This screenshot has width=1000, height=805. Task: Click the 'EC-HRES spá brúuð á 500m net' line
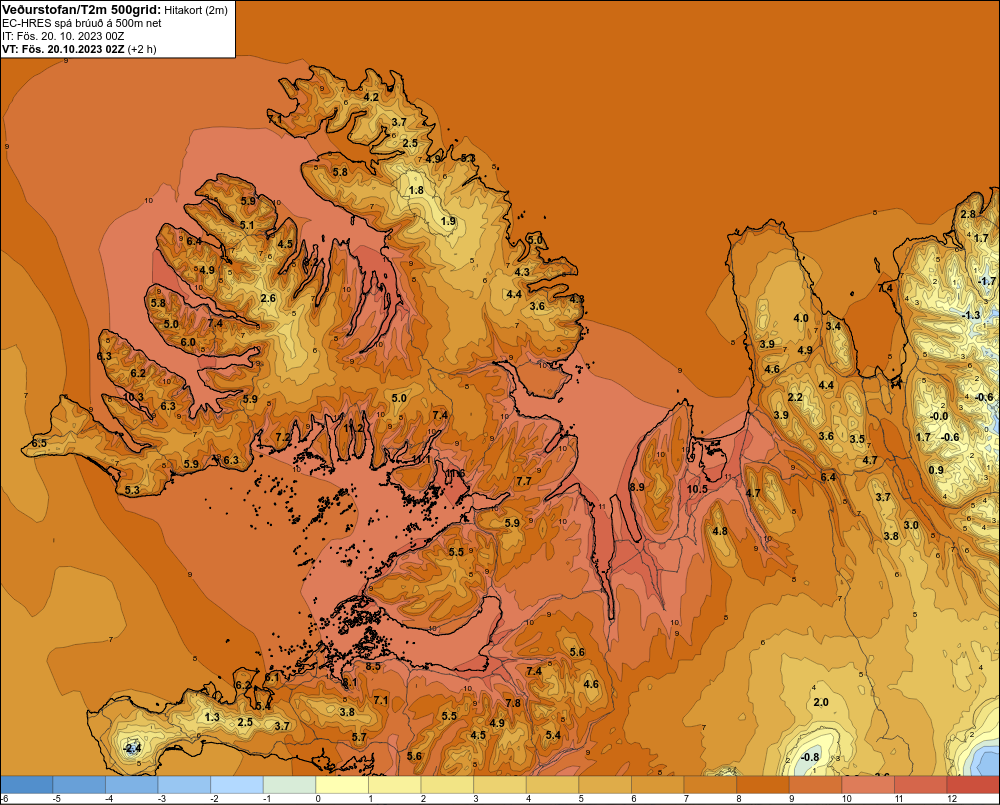(x=82, y=23)
